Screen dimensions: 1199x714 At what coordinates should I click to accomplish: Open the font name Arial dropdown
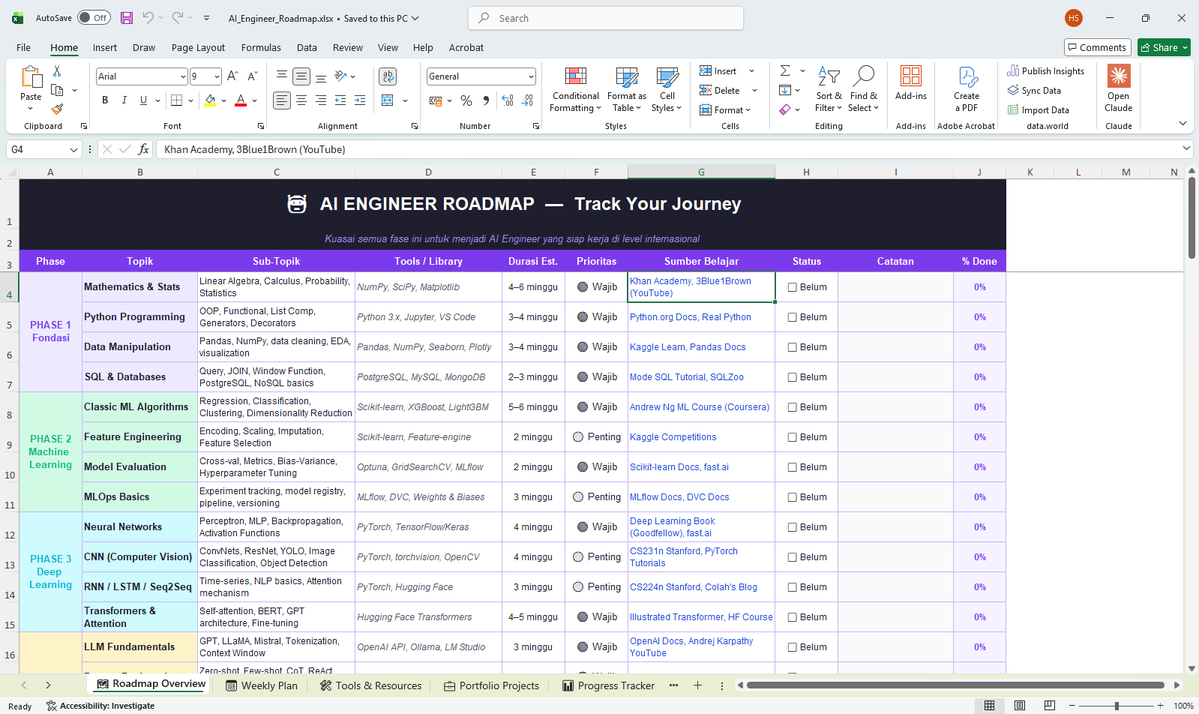click(x=183, y=76)
